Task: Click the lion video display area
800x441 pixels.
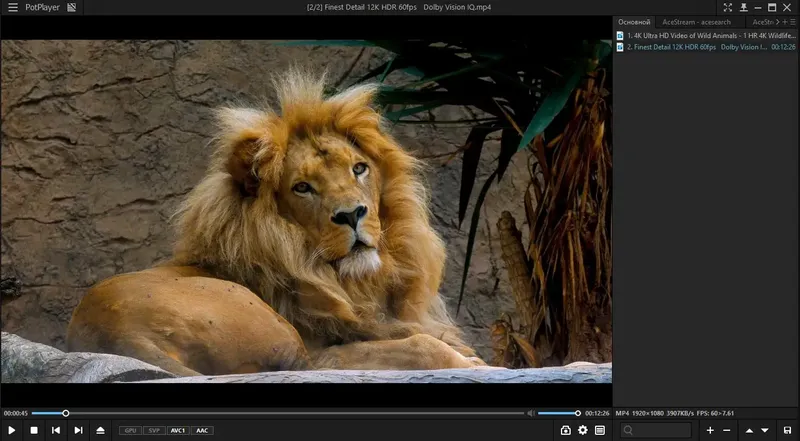Action: tap(306, 211)
